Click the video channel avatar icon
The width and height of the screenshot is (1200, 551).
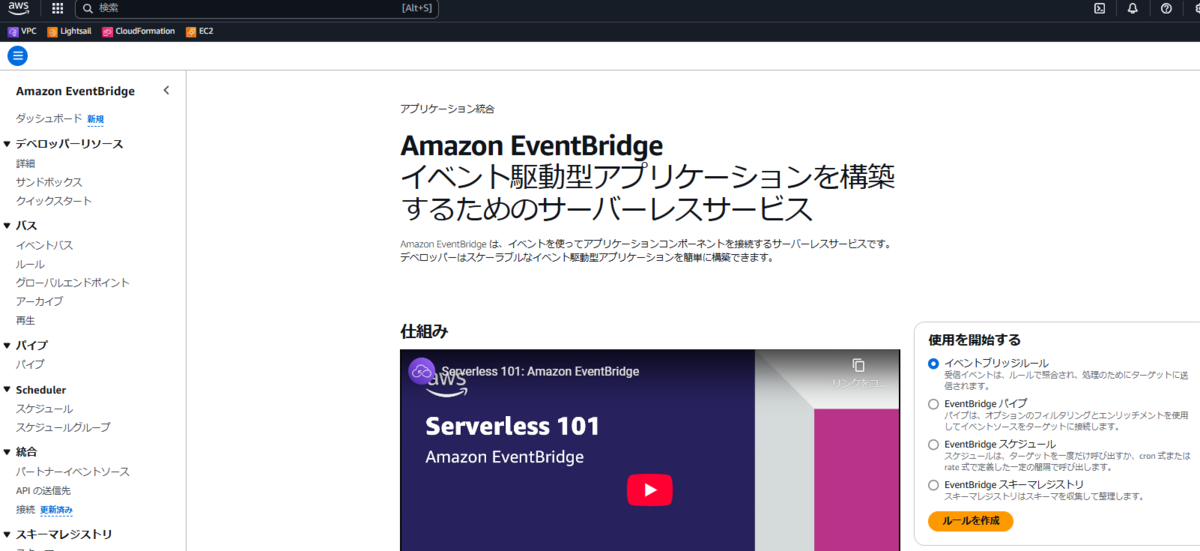click(x=422, y=371)
